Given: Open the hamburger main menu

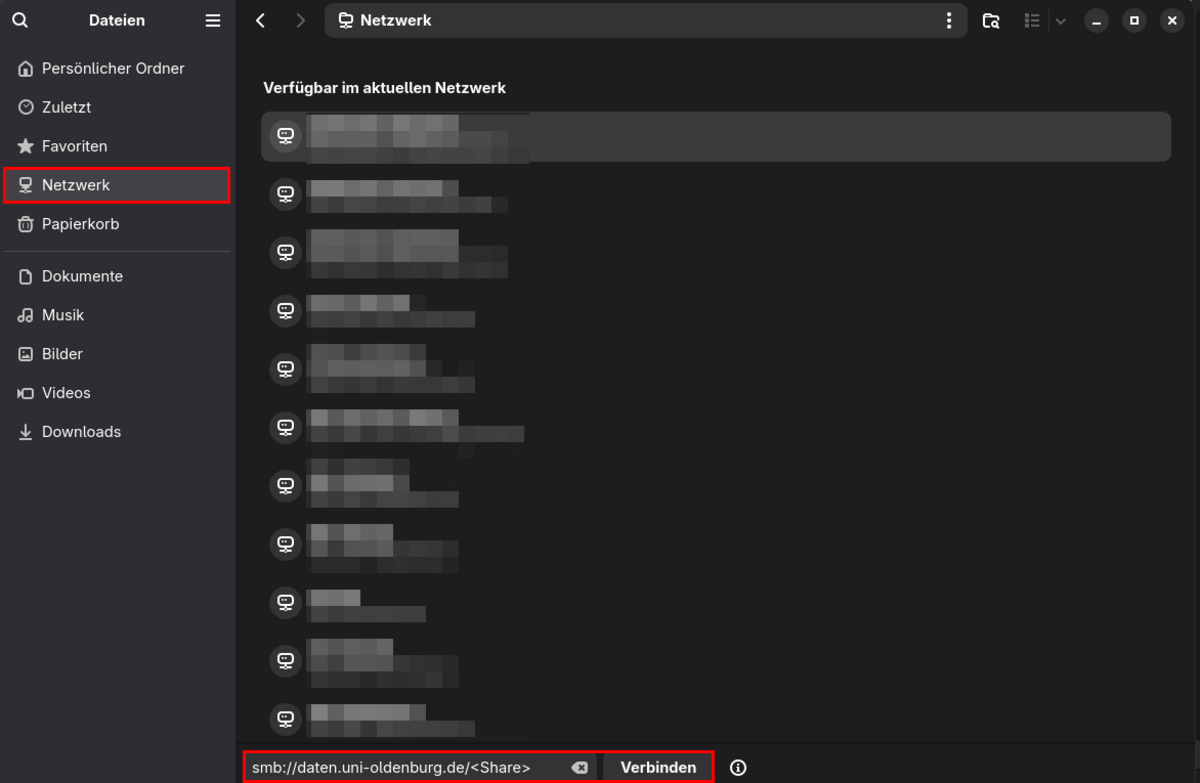Looking at the screenshot, I should point(212,20).
